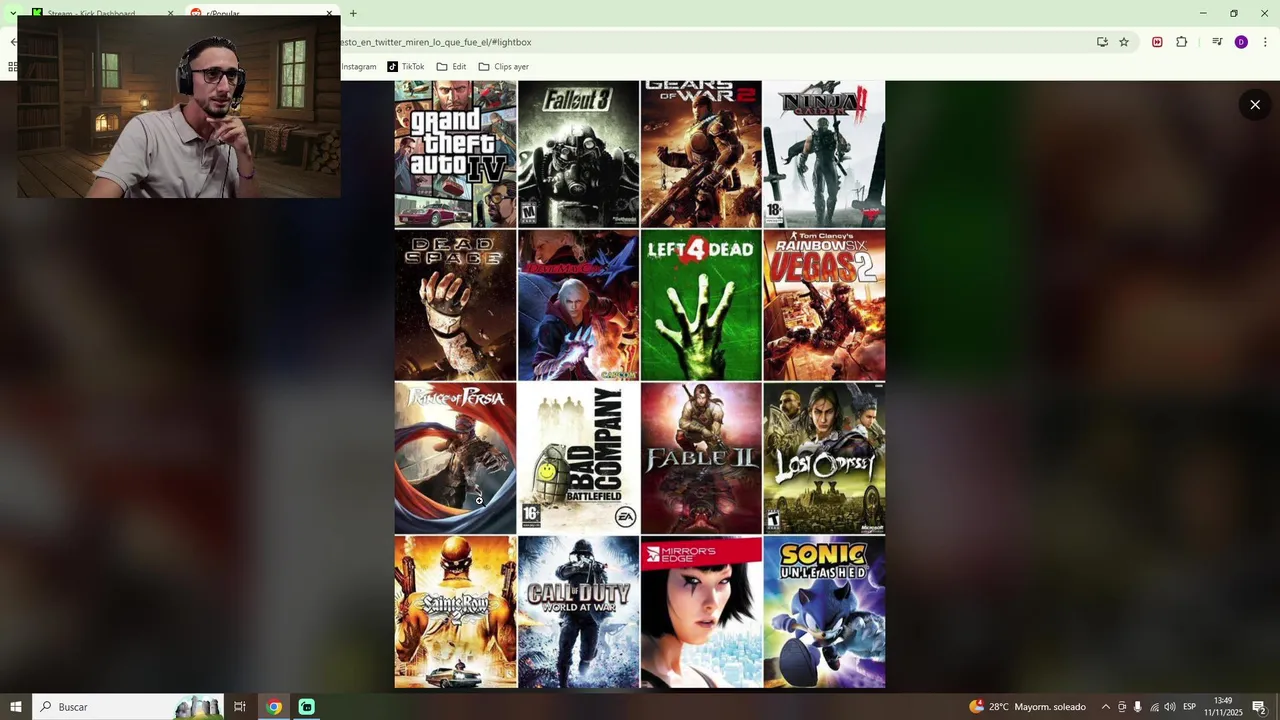Click the Fable II cover

coord(701,459)
